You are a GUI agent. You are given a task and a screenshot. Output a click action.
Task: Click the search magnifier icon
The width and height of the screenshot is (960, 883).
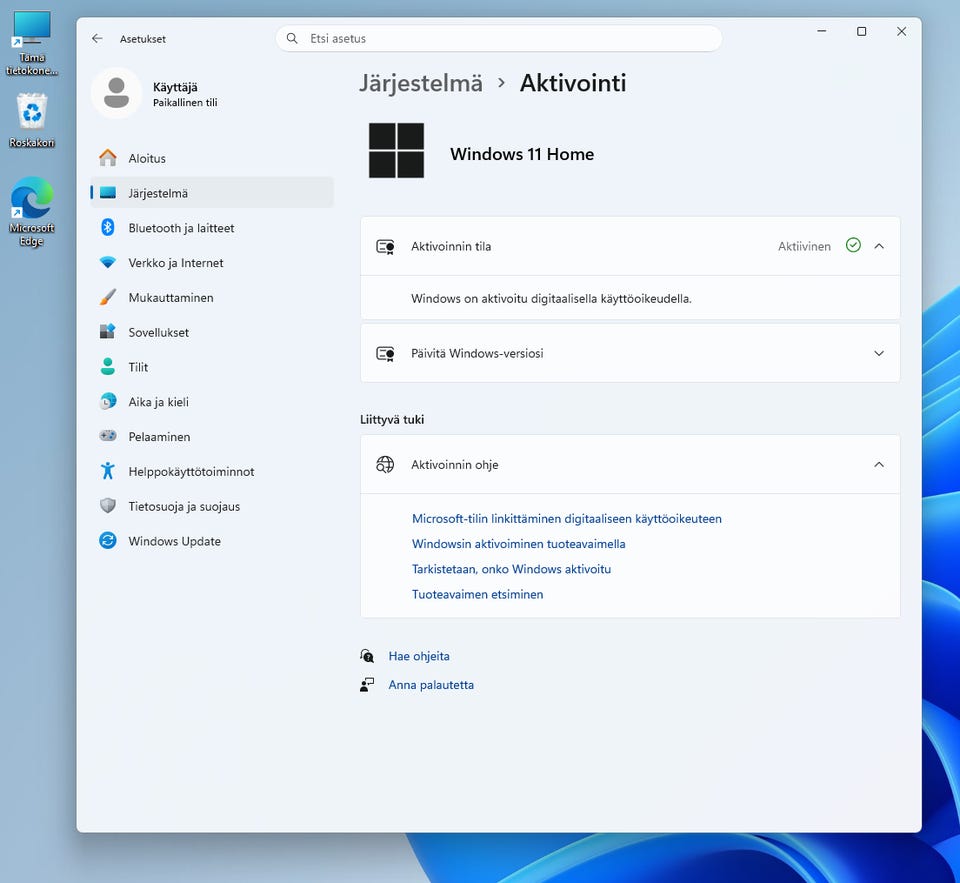[x=293, y=39]
